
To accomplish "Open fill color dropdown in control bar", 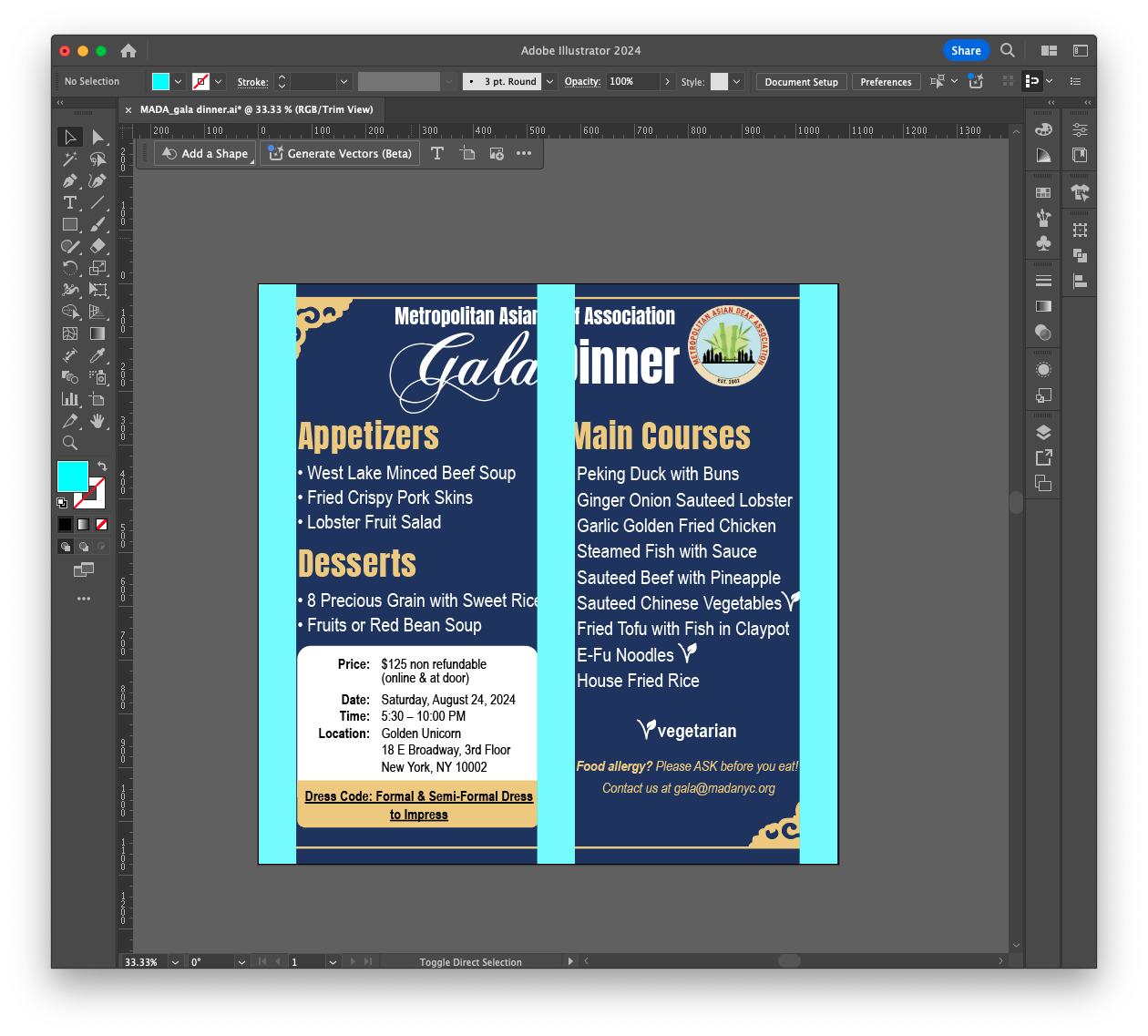I will coord(178,81).
